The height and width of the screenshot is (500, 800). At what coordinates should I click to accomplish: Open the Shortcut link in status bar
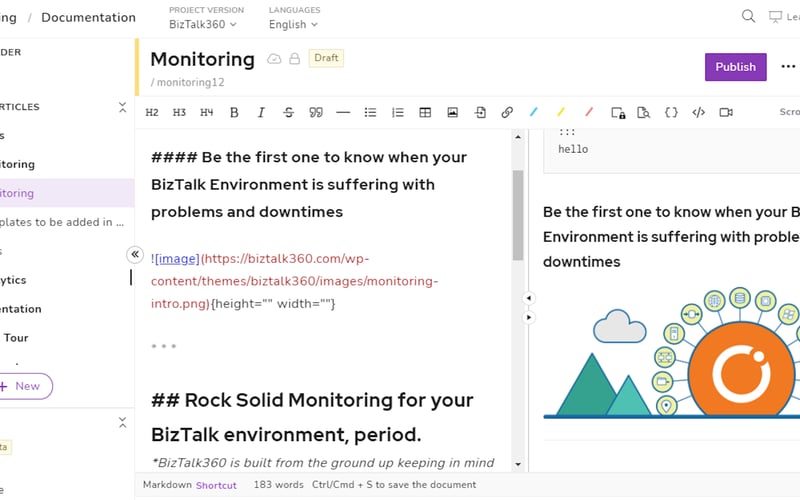(x=216, y=485)
